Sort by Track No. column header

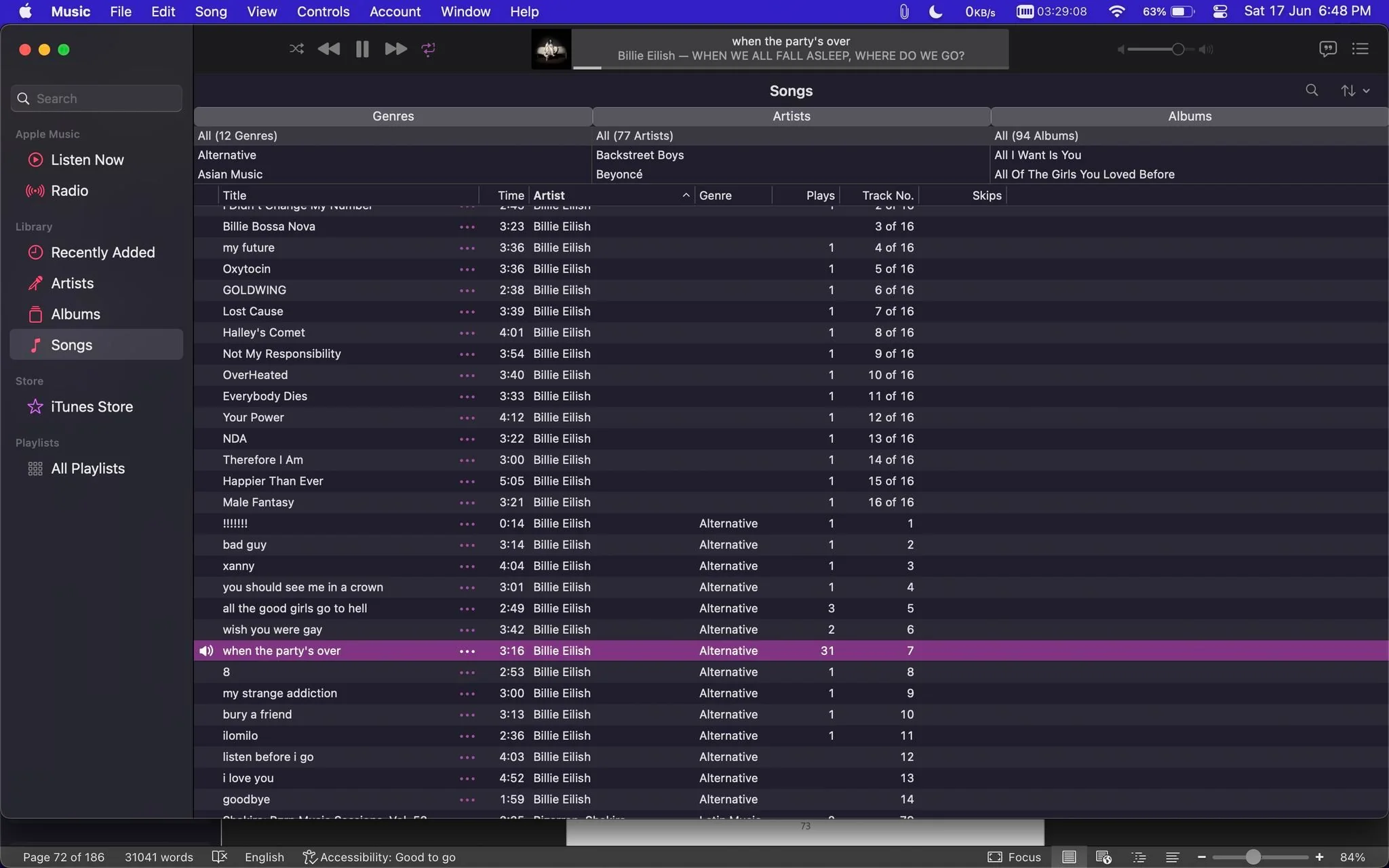click(879, 195)
